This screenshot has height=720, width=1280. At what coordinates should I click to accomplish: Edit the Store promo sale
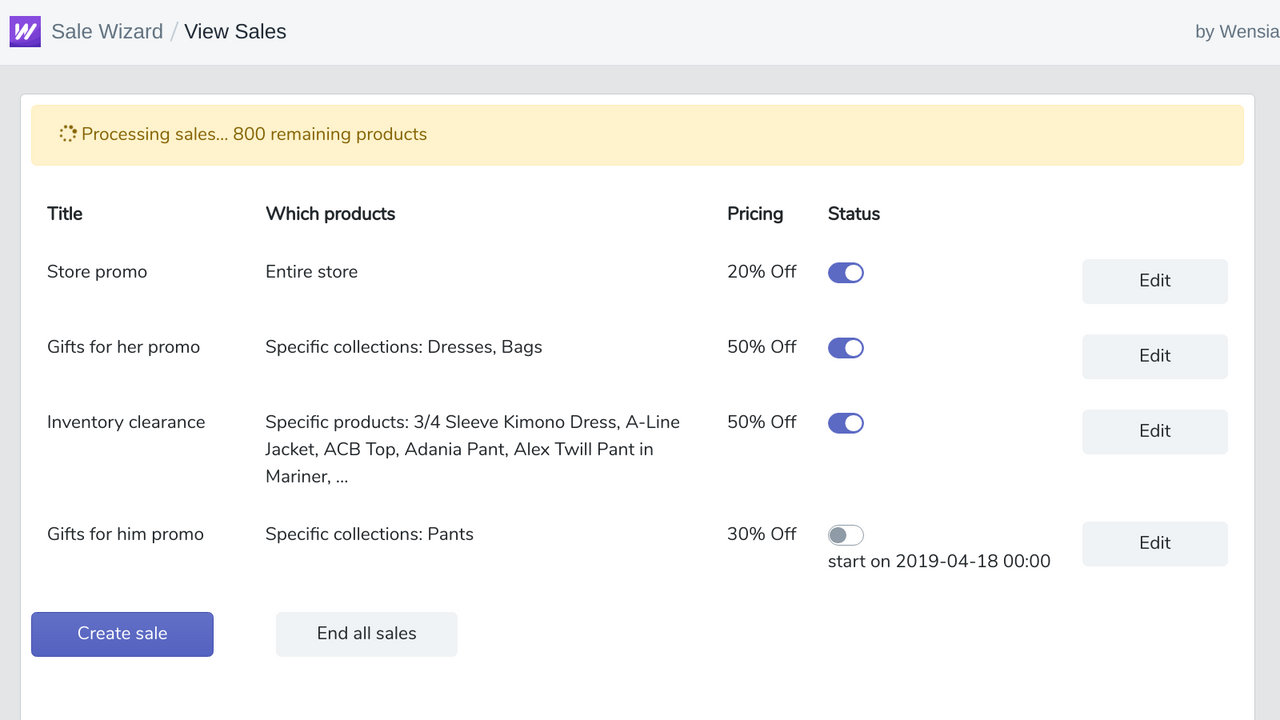[1154, 281]
